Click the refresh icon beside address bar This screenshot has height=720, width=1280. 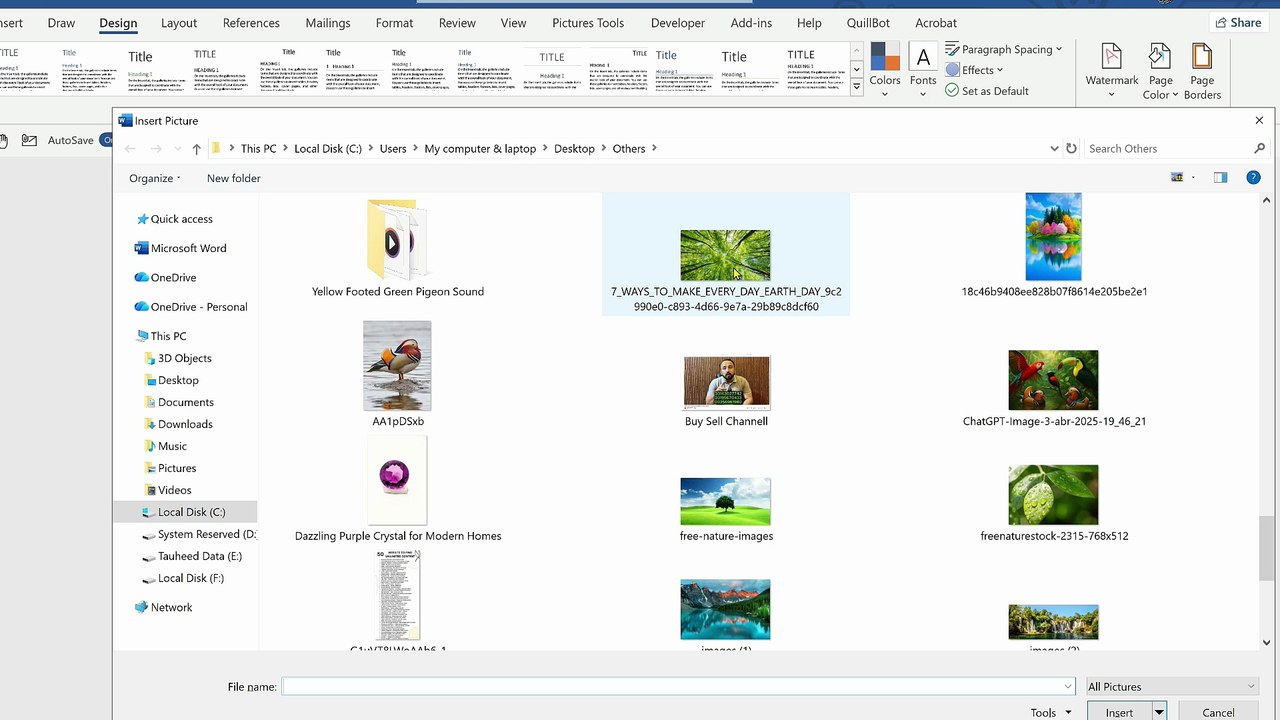(x=1071, y=148)
